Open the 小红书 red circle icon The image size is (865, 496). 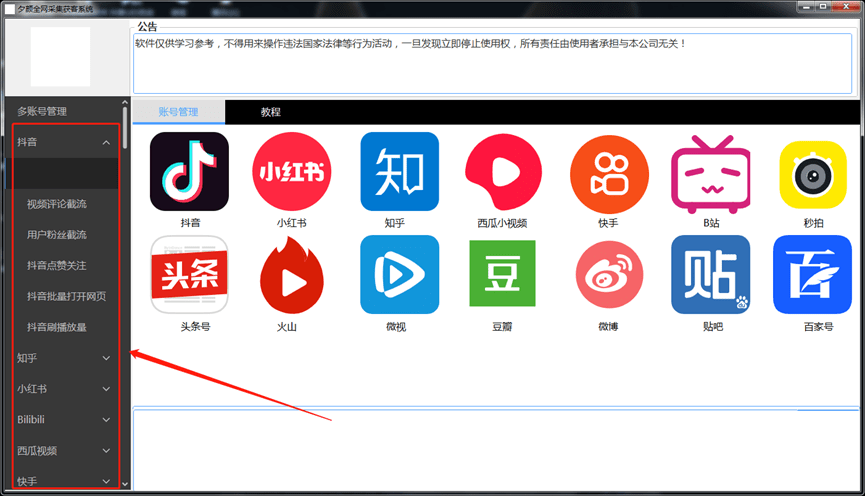(x=292, y=172)
